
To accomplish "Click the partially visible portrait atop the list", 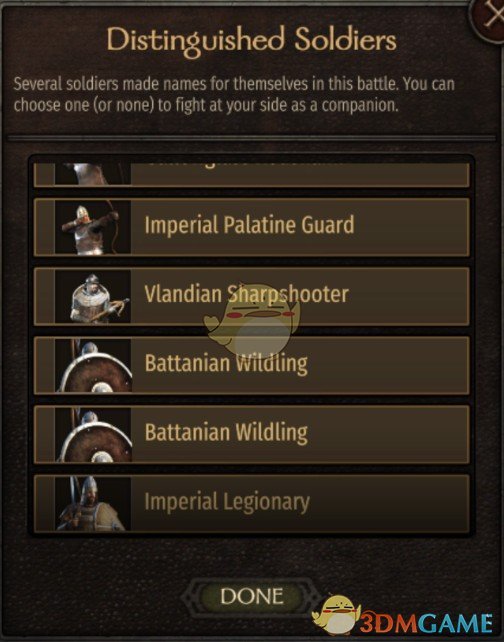I will click(x=93, y=174).
